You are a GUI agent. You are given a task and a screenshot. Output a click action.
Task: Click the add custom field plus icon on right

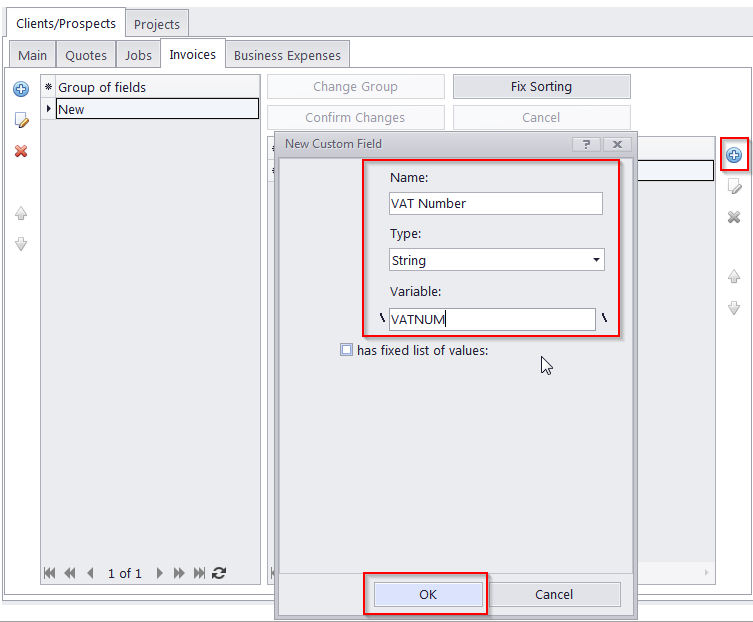click(x=733, y=155)
